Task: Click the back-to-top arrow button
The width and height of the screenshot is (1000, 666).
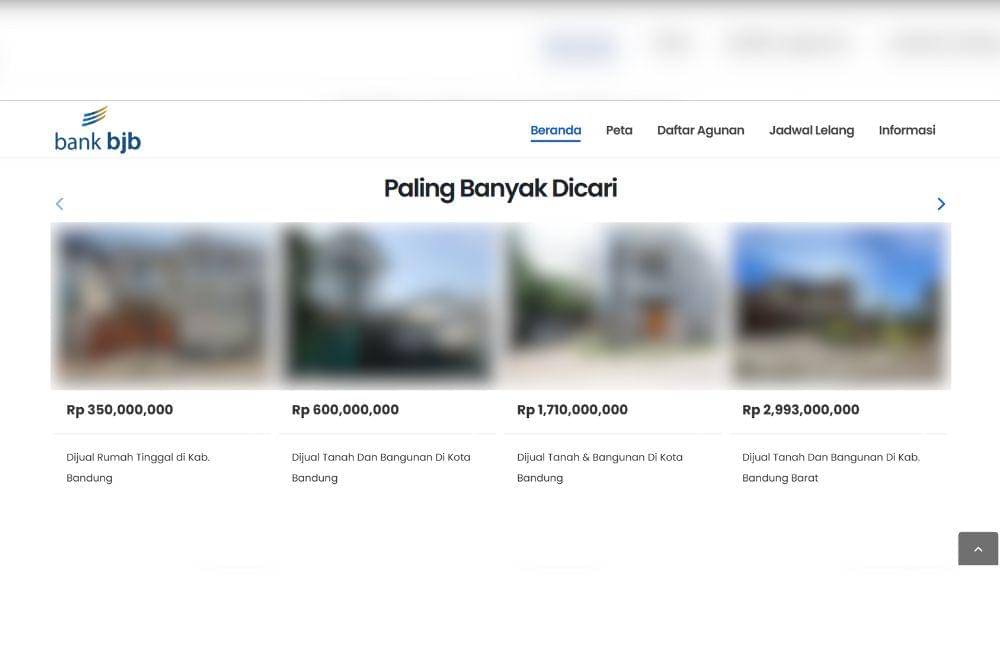Action: tap(978, 548)
